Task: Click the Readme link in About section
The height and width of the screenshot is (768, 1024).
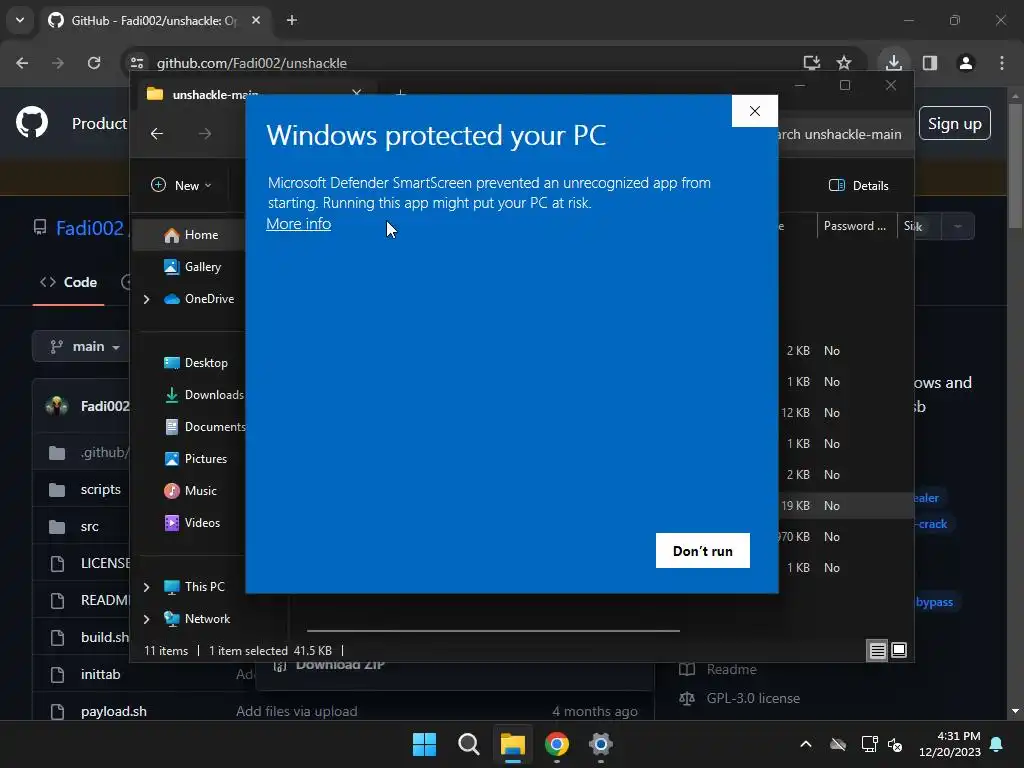Action: coord(731,669)
